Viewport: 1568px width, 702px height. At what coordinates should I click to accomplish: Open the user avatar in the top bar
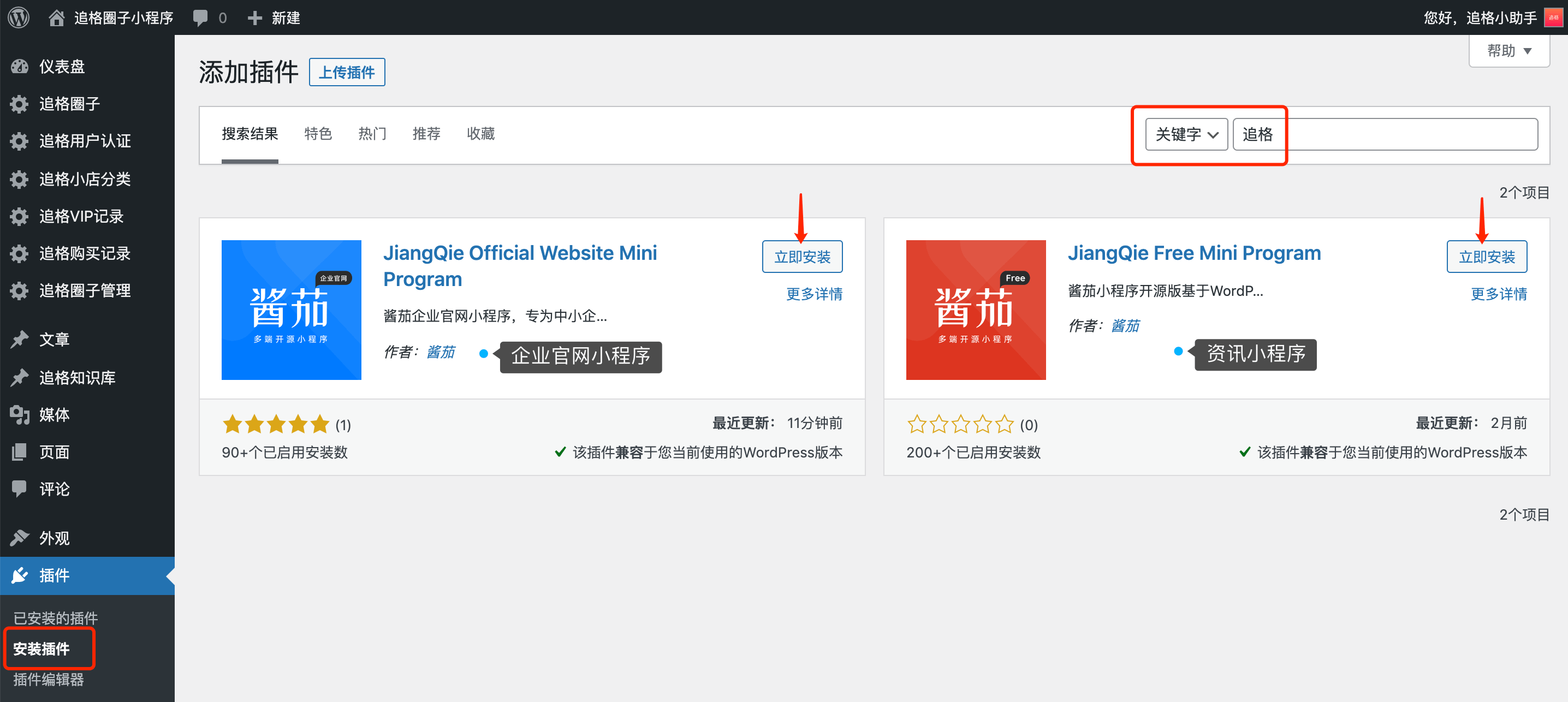coord(1553,17)
